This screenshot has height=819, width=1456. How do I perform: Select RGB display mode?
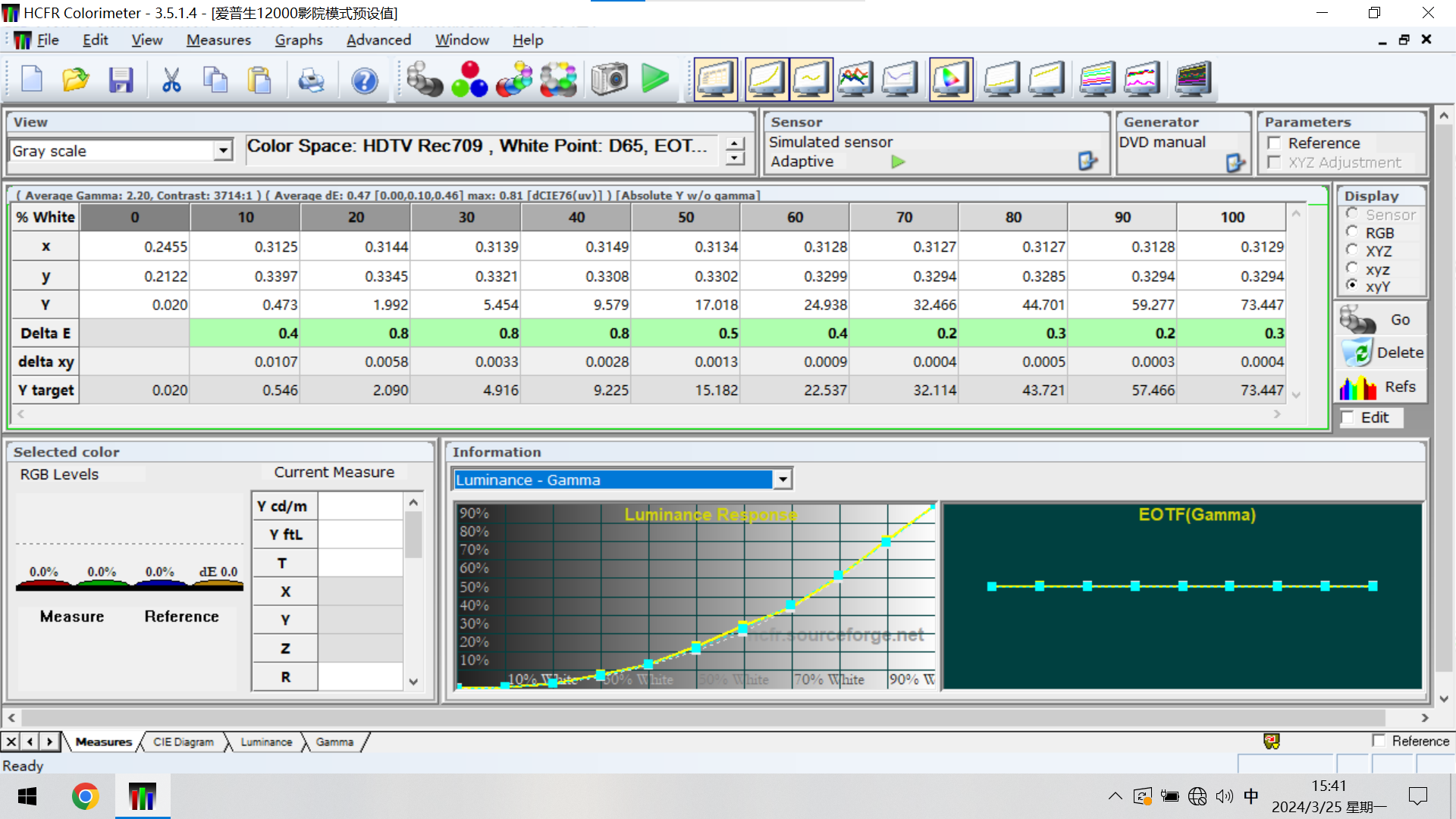[1351, 232]
